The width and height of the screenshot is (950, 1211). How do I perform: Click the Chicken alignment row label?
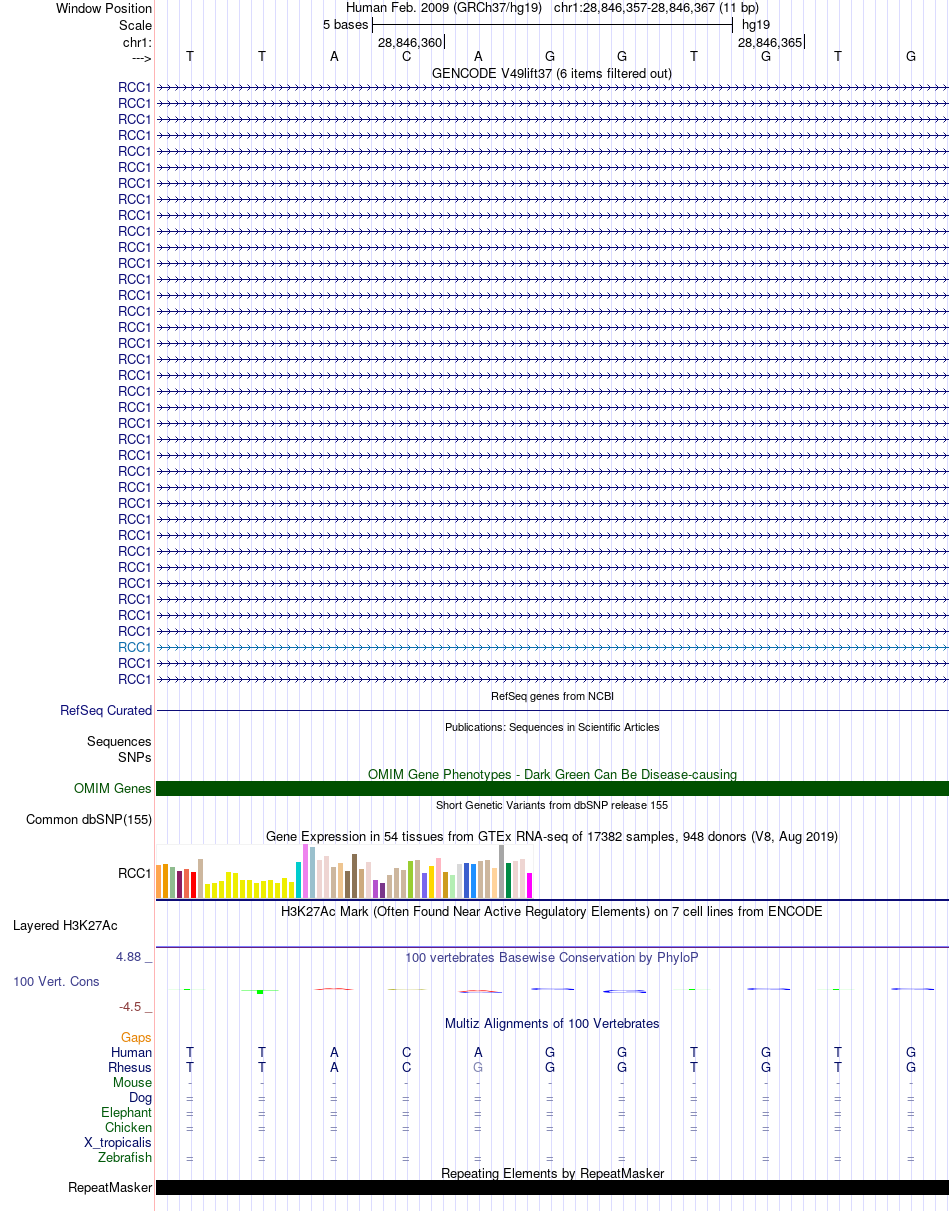tap(129, 1128)
